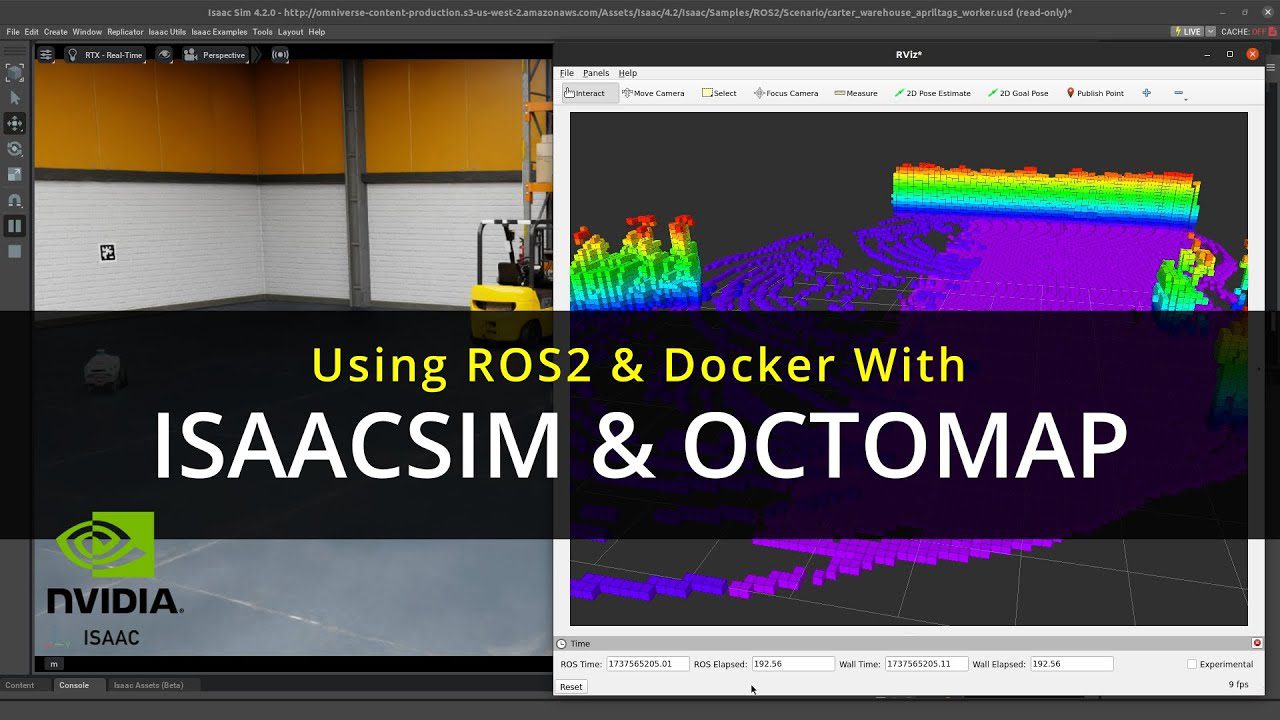Activate the Scale gizmo tool
This screenshot has height=720, width=1280.
(x=15, y=174)
